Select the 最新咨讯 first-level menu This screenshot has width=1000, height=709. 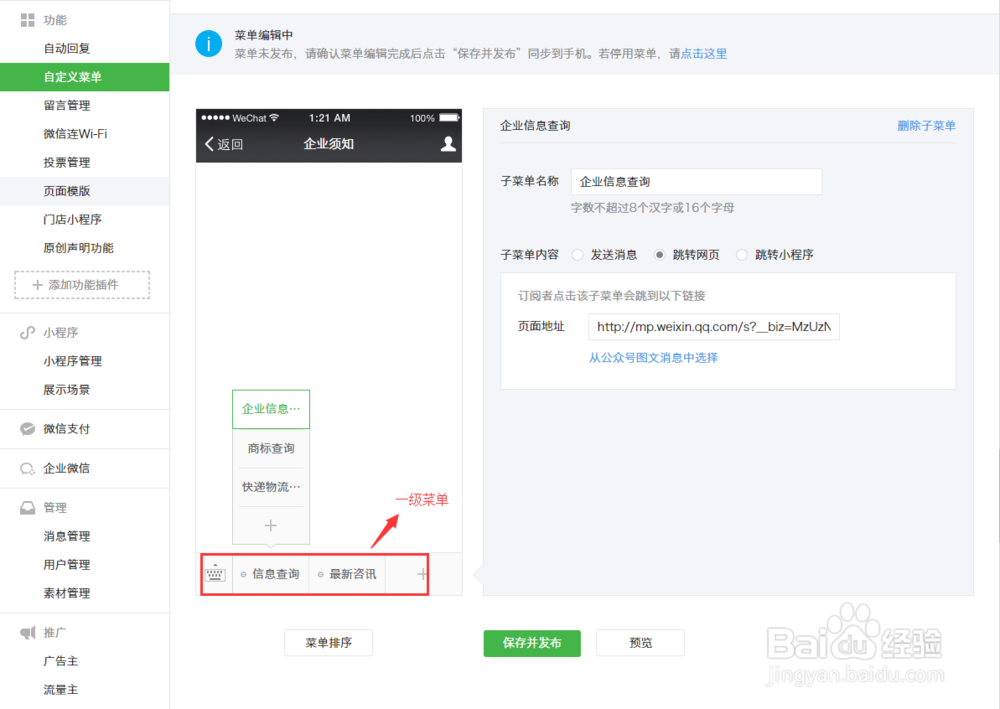[x=347, y=574]
